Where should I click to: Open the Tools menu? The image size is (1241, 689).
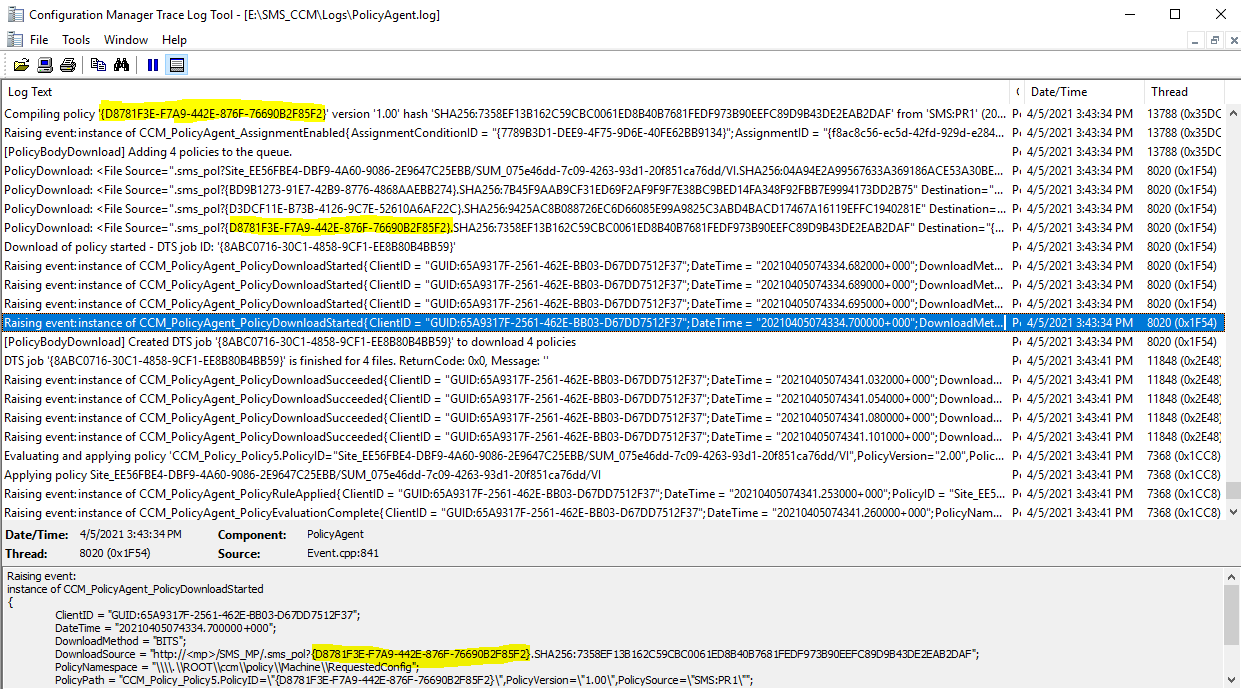pyautogui.click(x=76, y=40)
